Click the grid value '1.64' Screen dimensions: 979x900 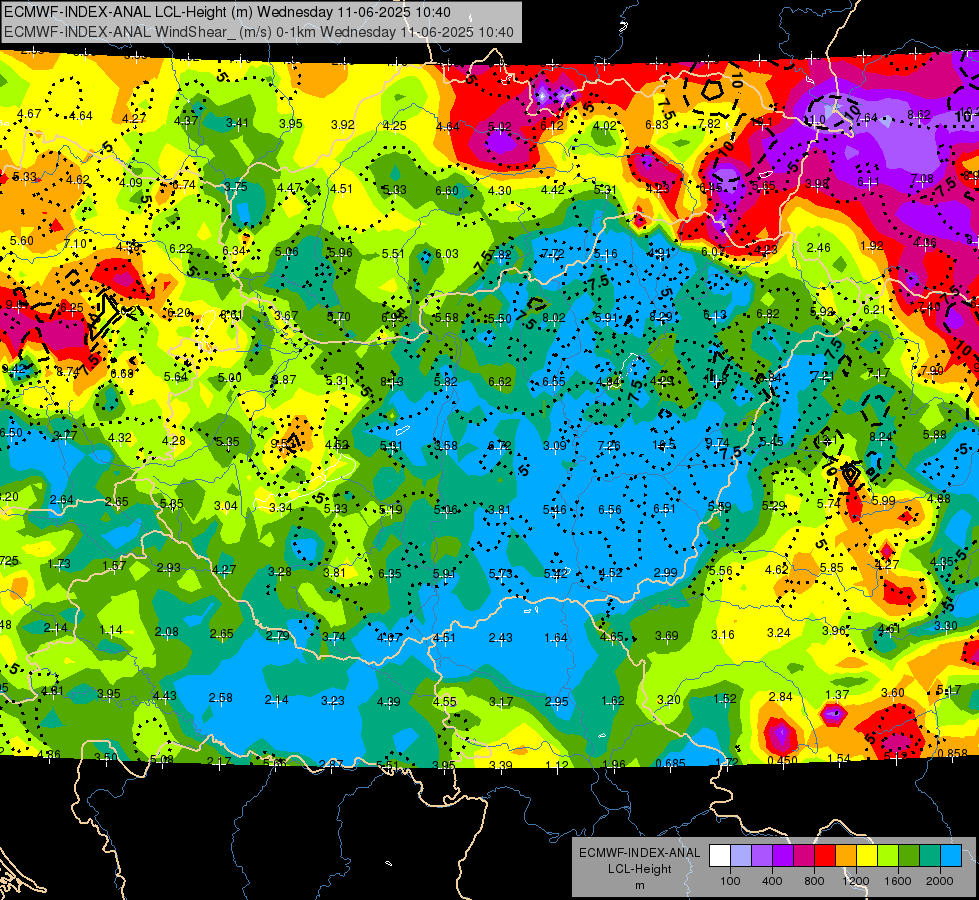point(556,638)
